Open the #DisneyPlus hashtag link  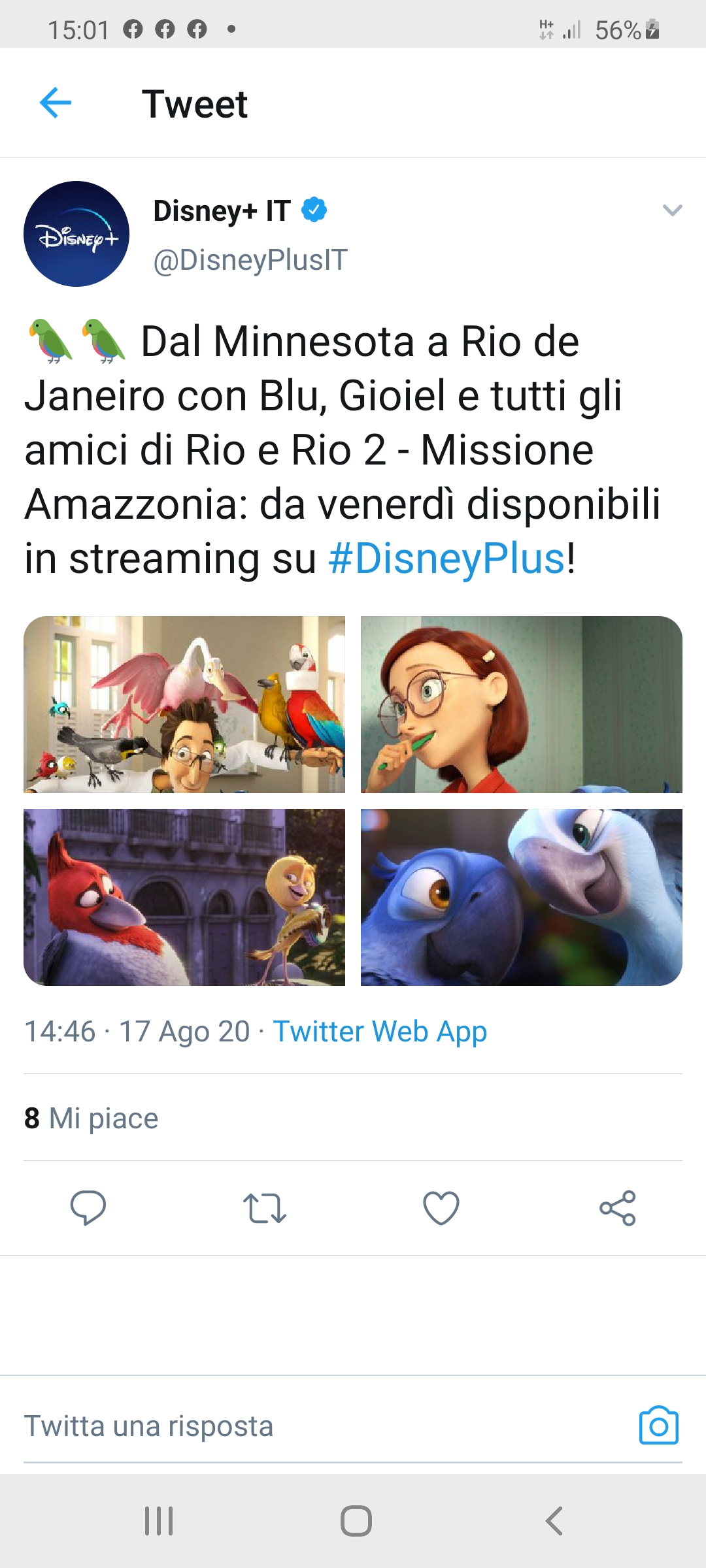tap(446, 559)
